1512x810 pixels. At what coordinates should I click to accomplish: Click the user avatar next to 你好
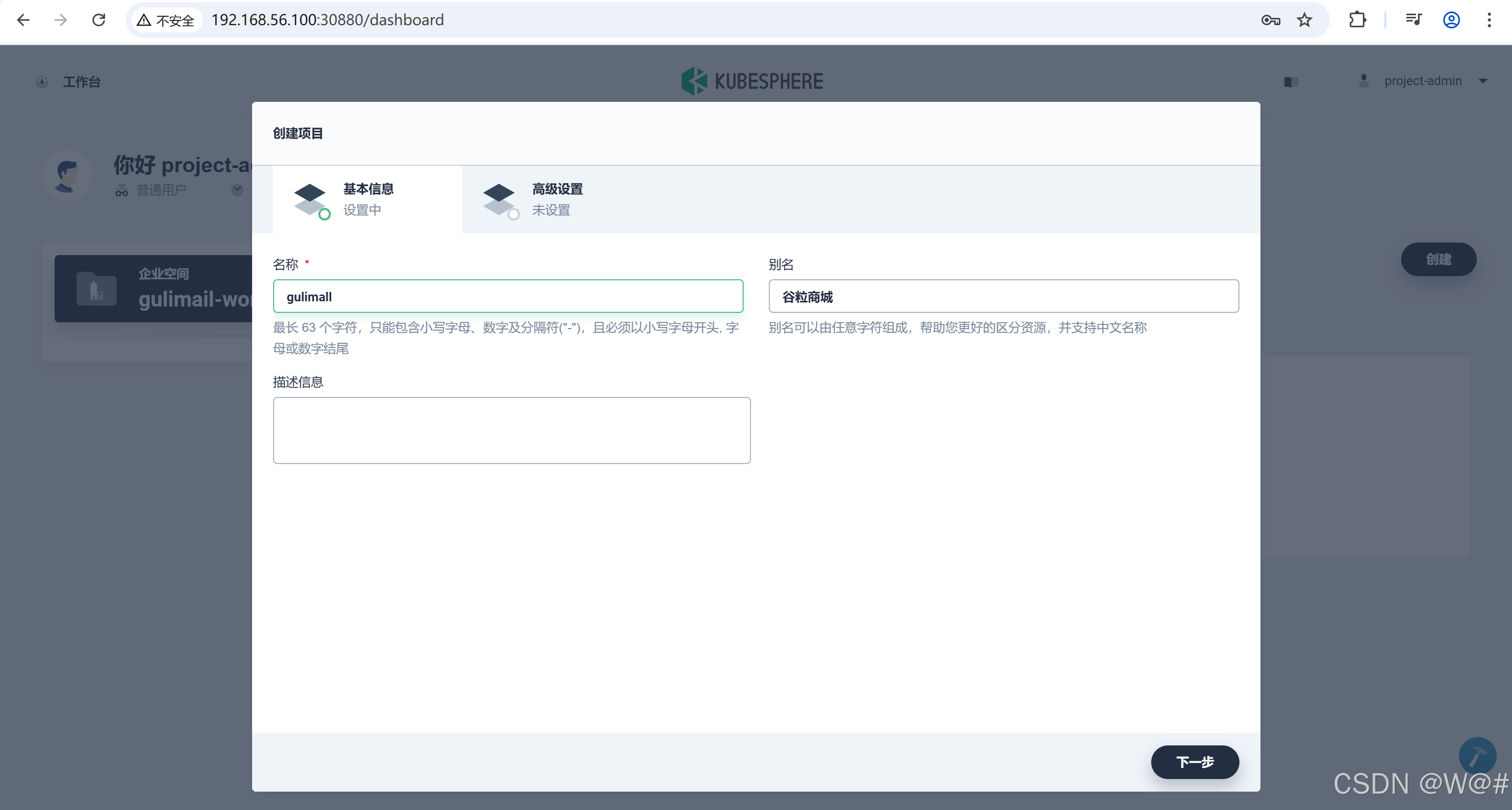coord(67,175)
